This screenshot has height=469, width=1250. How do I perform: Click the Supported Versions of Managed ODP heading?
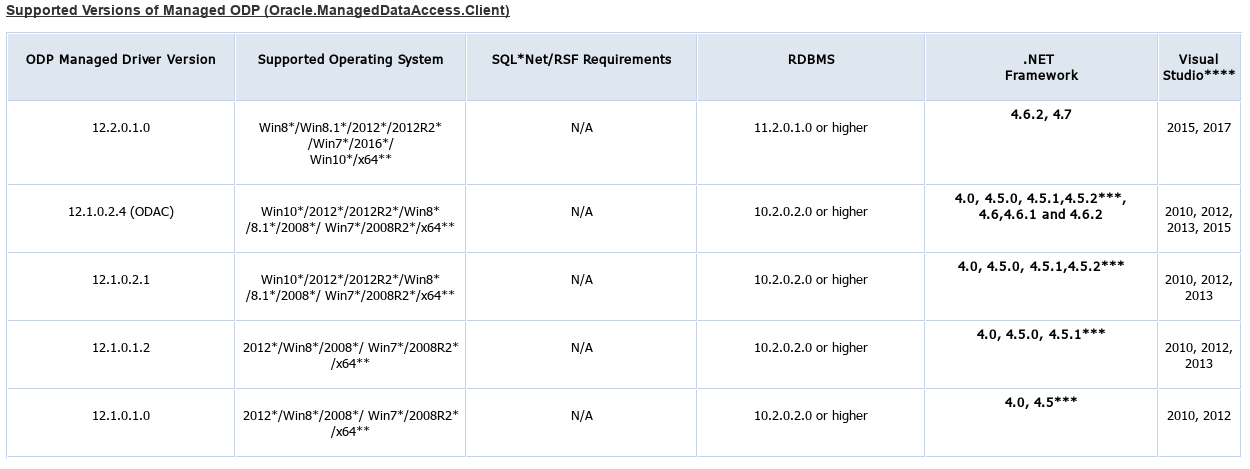coord(258,11)
